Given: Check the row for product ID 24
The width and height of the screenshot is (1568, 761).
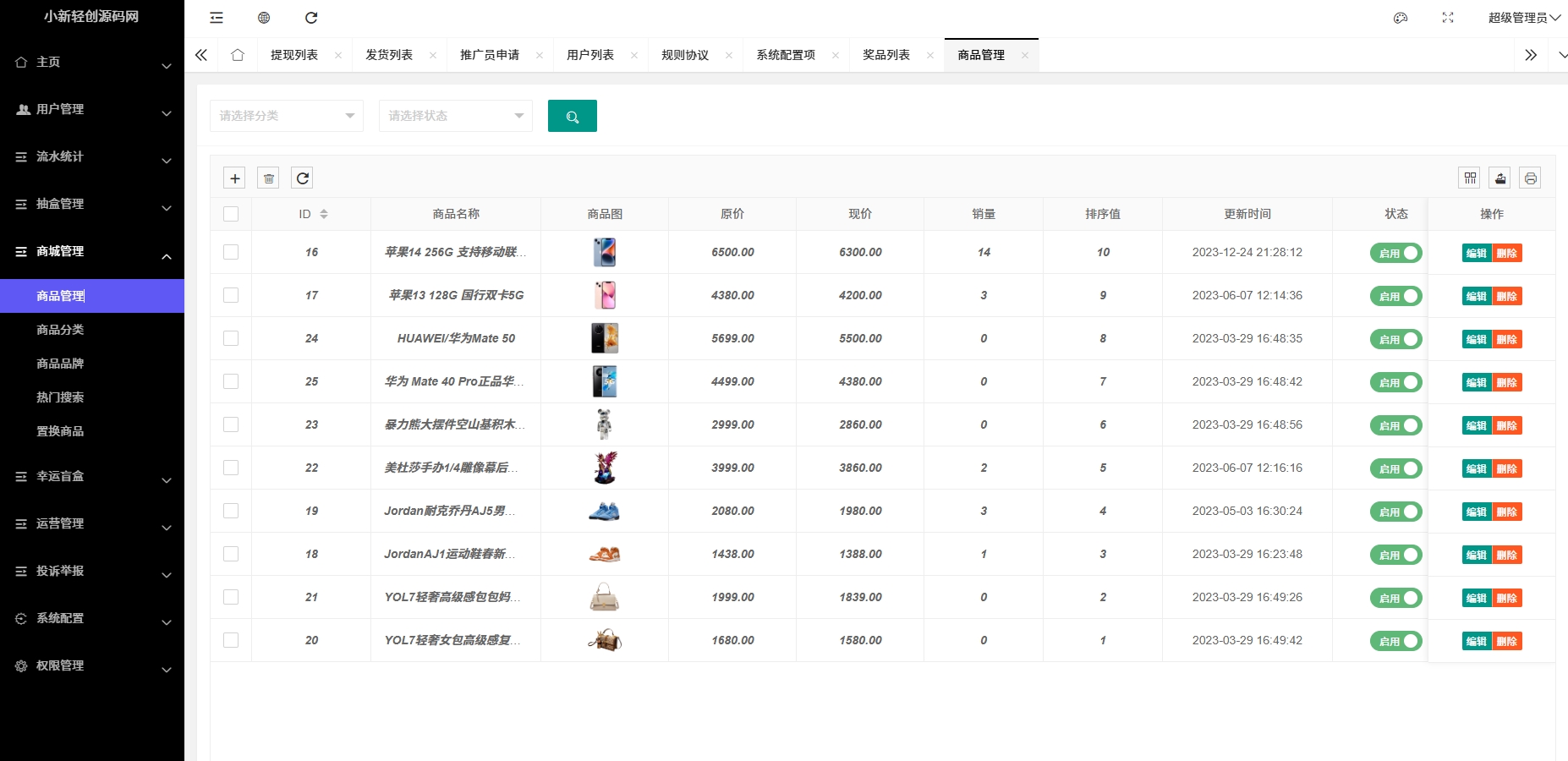Looking at the screenshot, I should pyautogui.click(x=231, y=338).
